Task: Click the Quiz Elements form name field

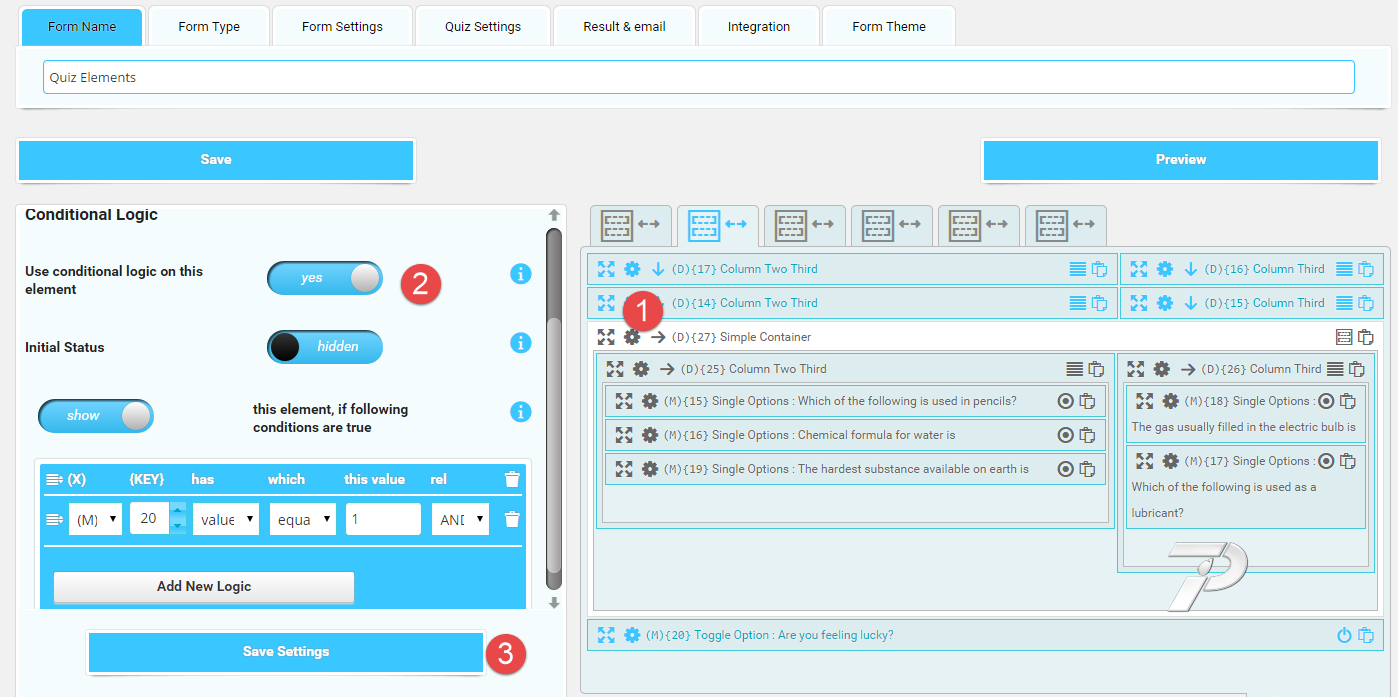Action: click(698, 77)
